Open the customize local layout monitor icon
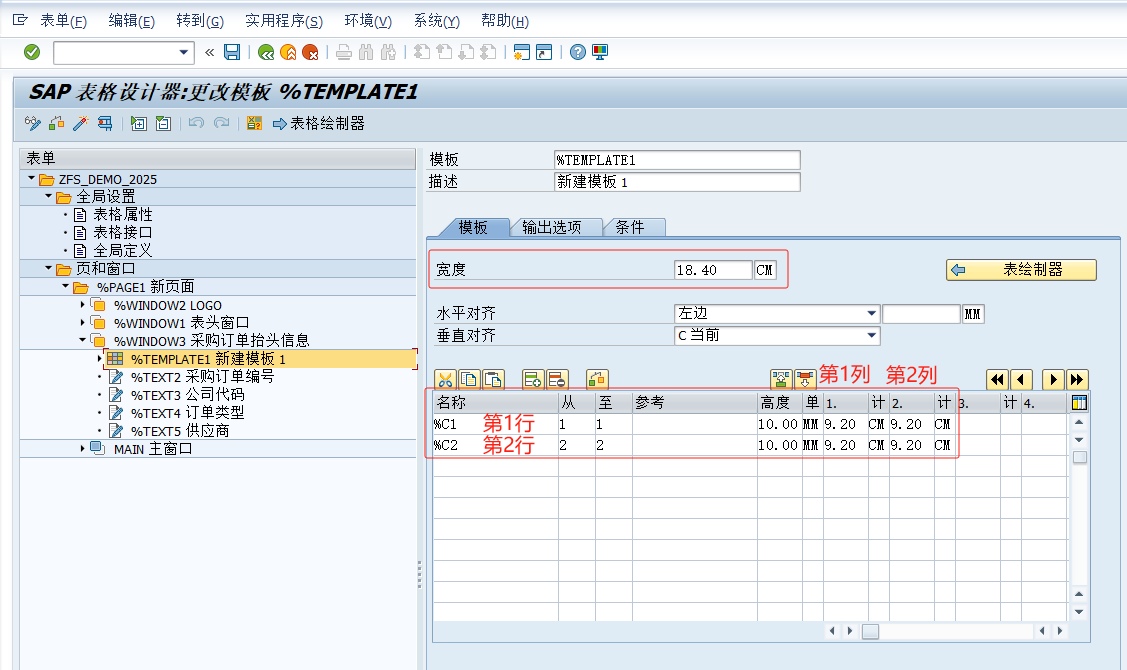The width and height of the screenshot is (1127, 670). click(600, 52)
